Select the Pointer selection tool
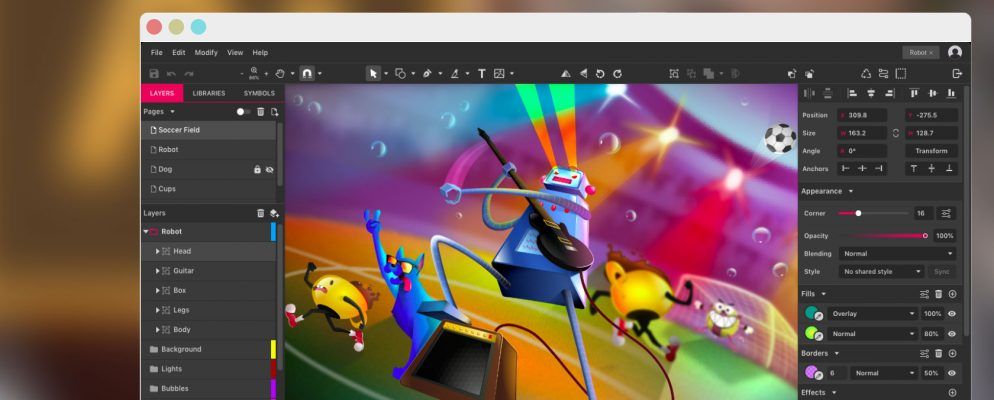Screen dimensions: 994x400 373,74
